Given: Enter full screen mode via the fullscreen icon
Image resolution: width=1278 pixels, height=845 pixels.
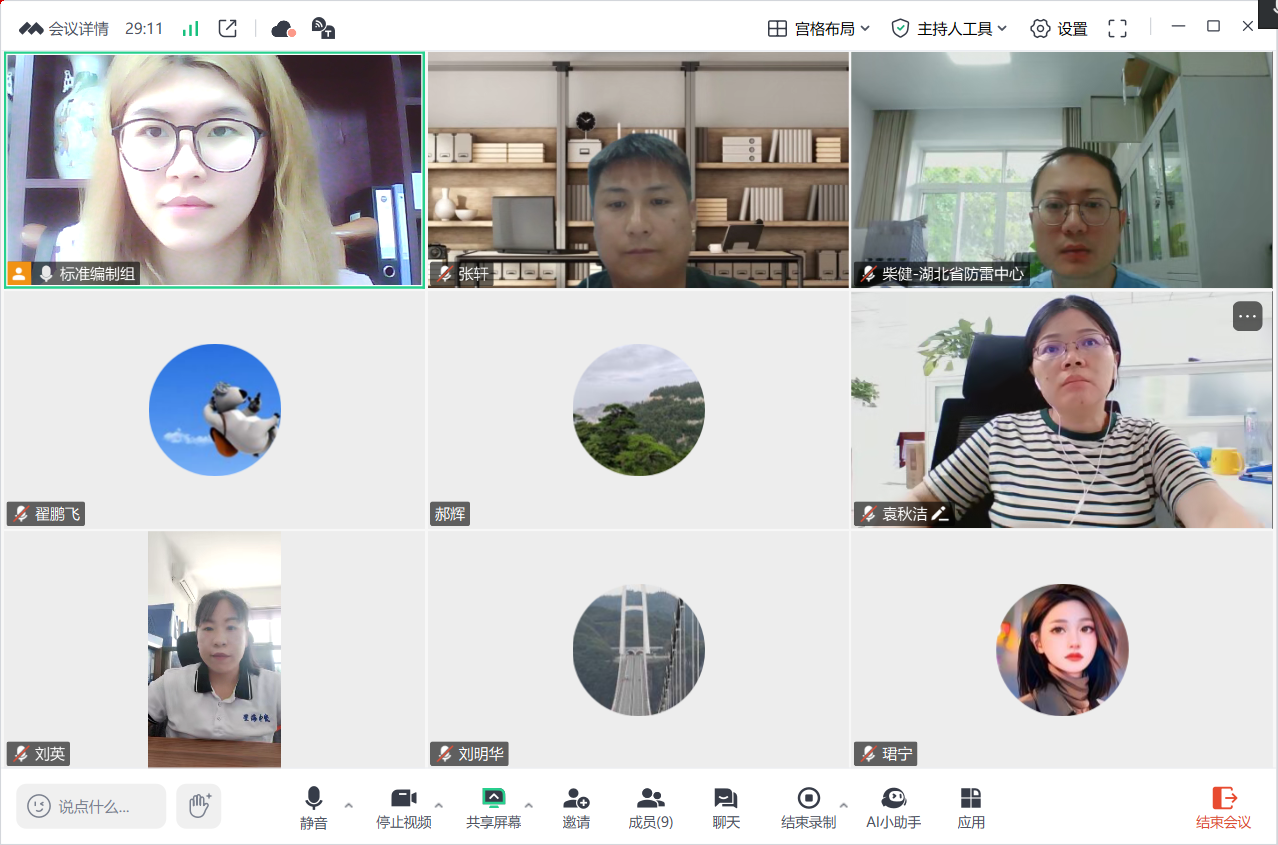Looking at the screenshot, I should point(1117,28).
